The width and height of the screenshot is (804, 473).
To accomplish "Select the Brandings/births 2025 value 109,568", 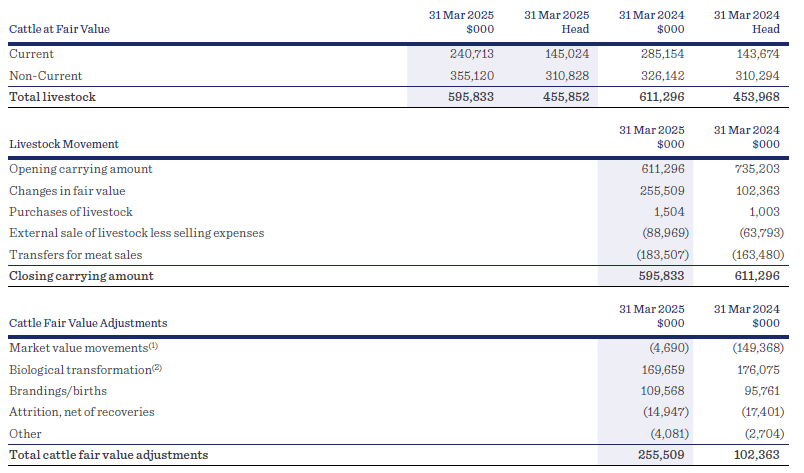I will (x=661, y=390).
